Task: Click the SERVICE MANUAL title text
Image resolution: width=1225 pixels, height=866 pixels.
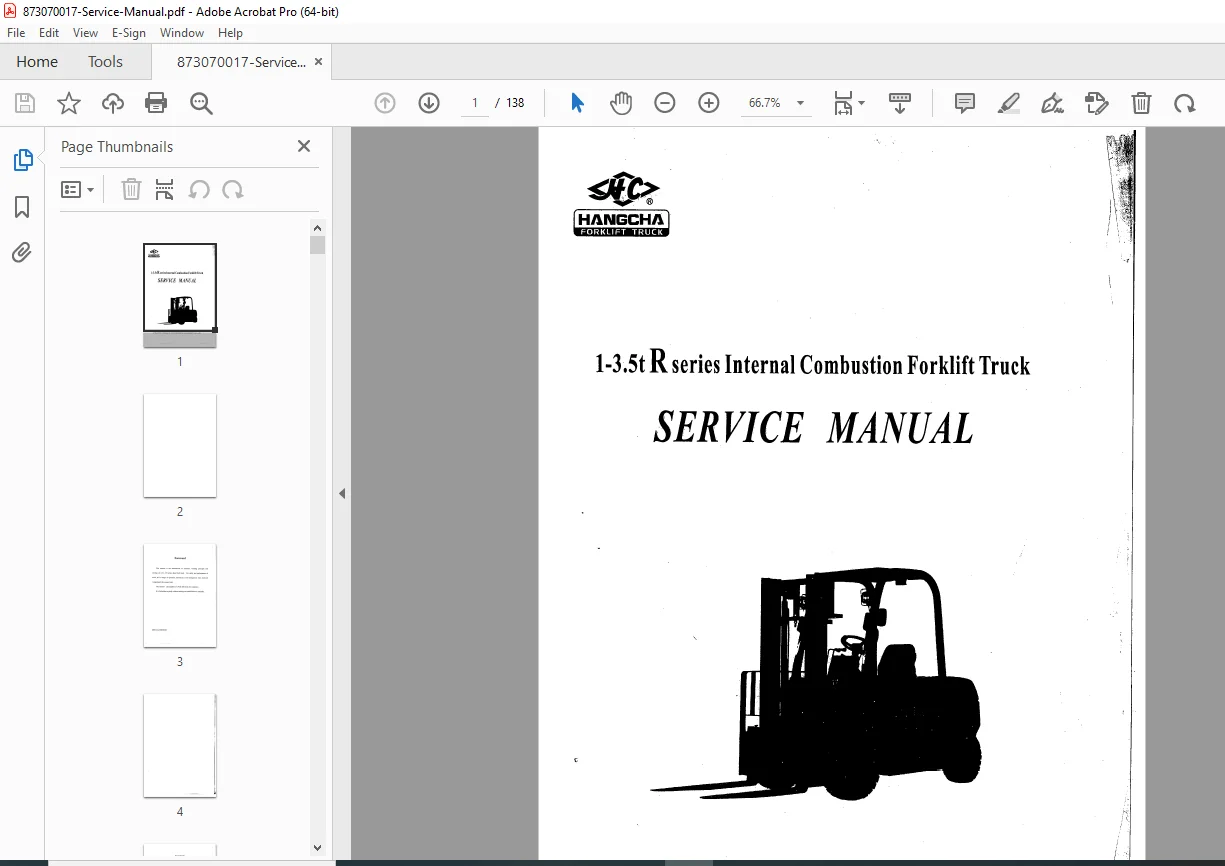Action: pyautogui.click(x=813, y=428)
